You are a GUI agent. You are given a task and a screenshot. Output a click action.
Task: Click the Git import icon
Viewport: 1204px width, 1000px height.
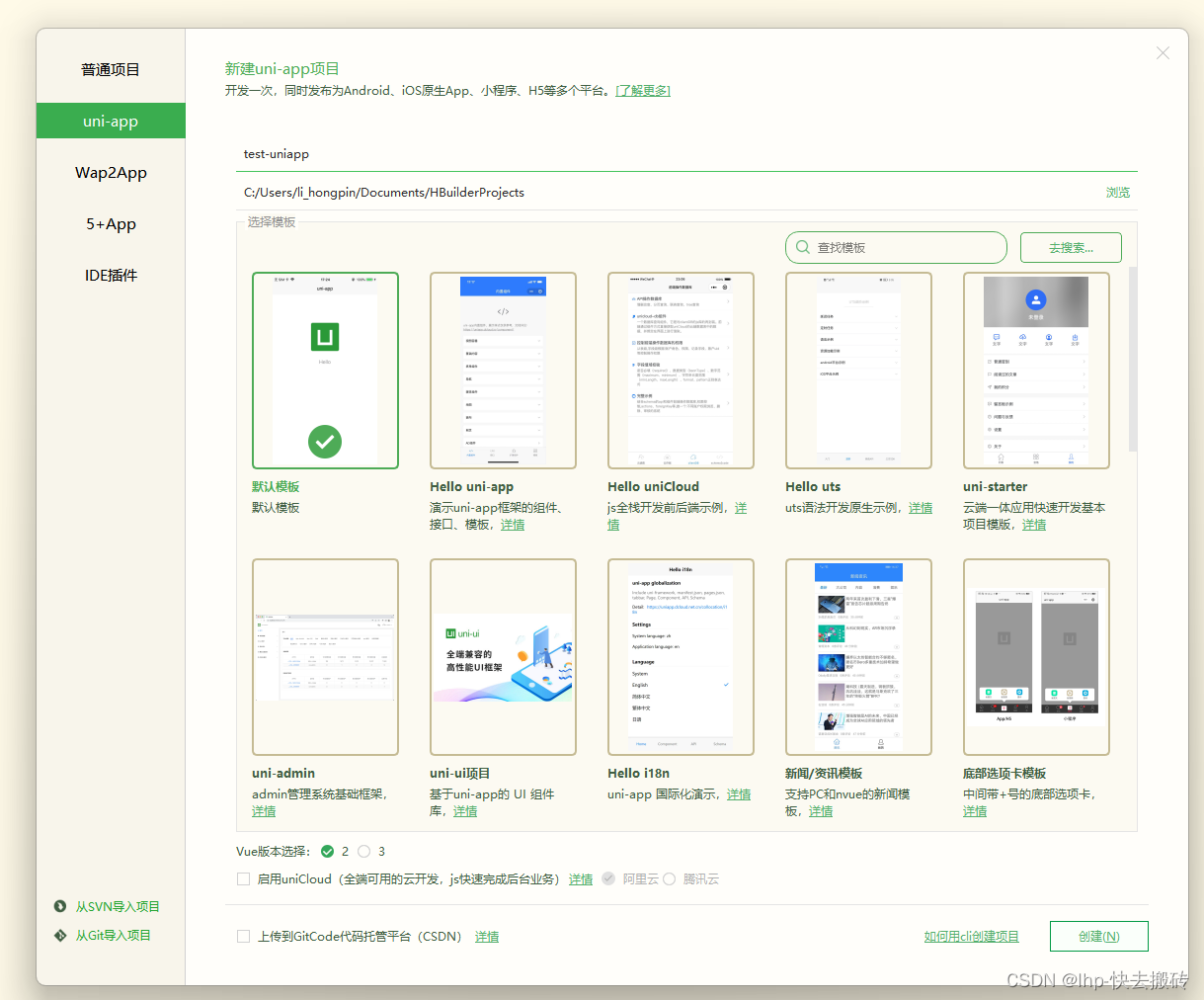pyautogui.click(x=60, y=935)
